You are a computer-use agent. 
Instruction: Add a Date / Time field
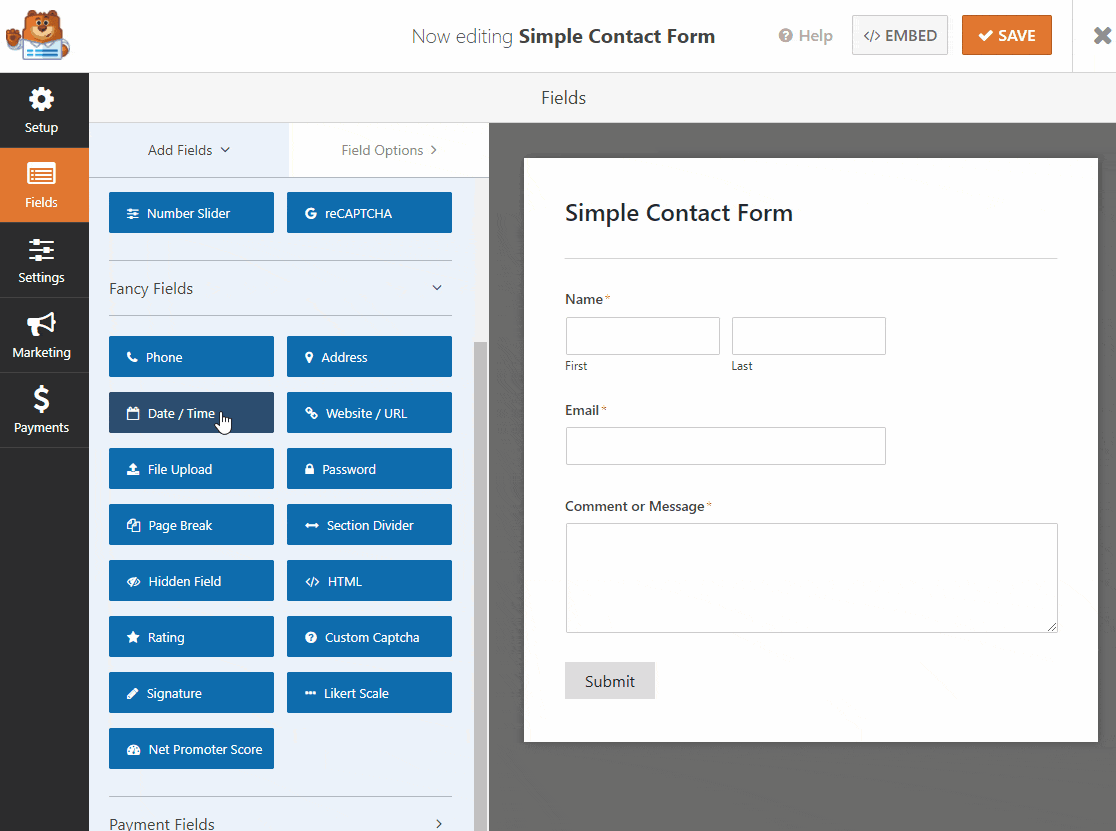coord(191,413)
